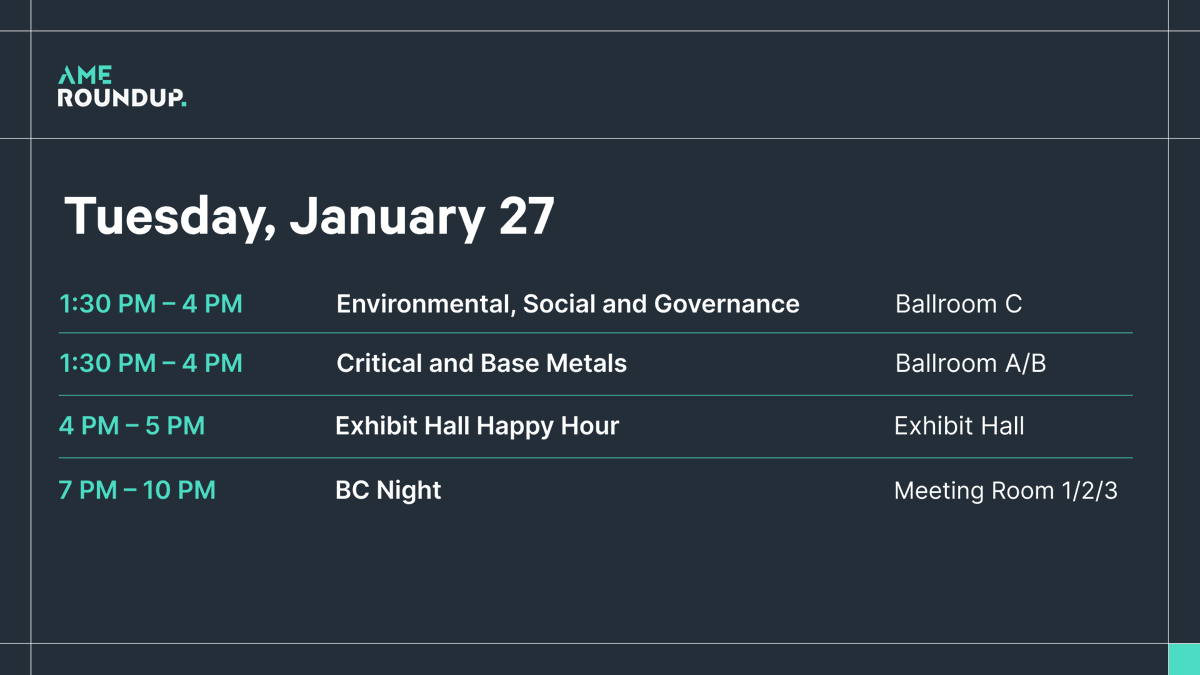The width and height of the screenshot is (1200, 675).
Task: Click the number 27 in the heading
Action: pos(526,216)
